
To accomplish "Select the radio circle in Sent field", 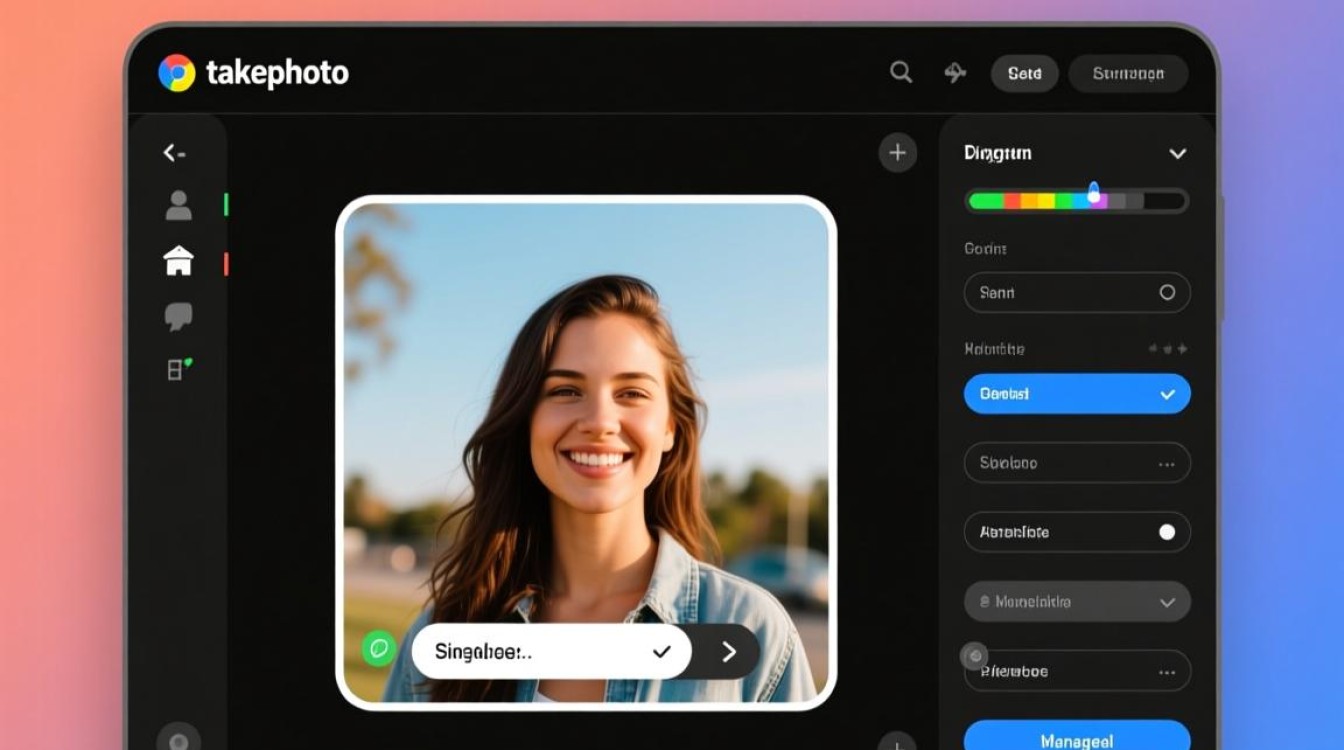I will [x=1167, y=293].
